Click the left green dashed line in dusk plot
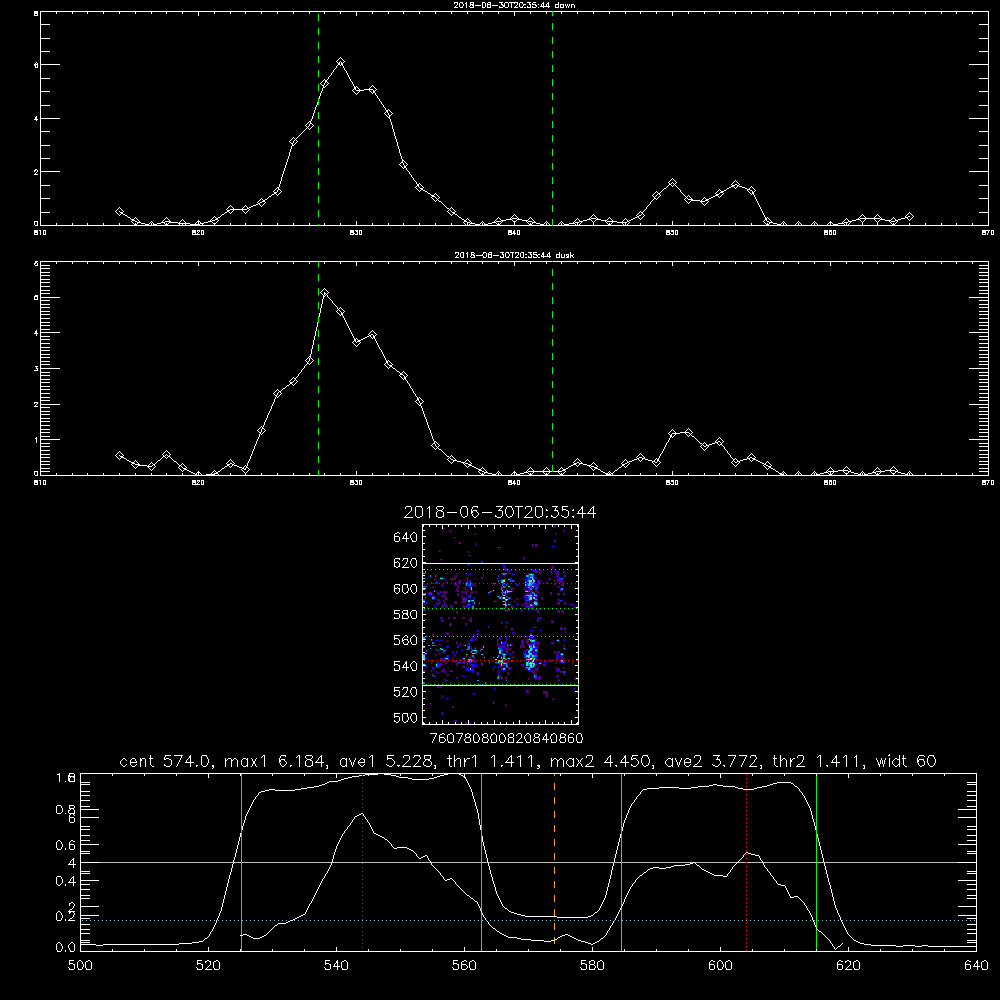Screen dimensions: 1000x1000 (318, 369)
